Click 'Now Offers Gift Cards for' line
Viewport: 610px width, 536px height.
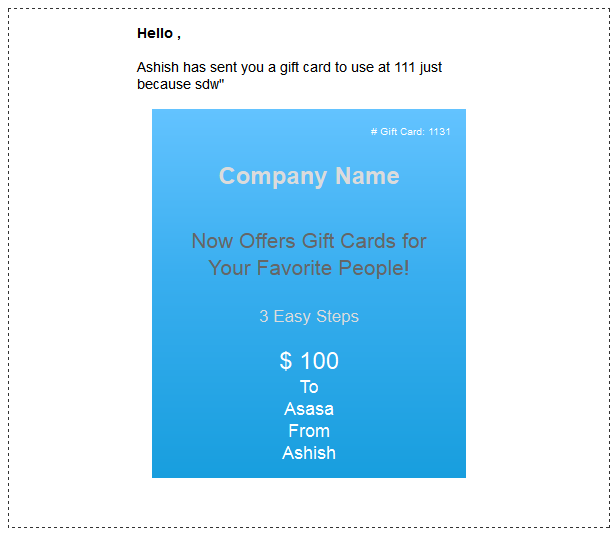coord(309,241)
